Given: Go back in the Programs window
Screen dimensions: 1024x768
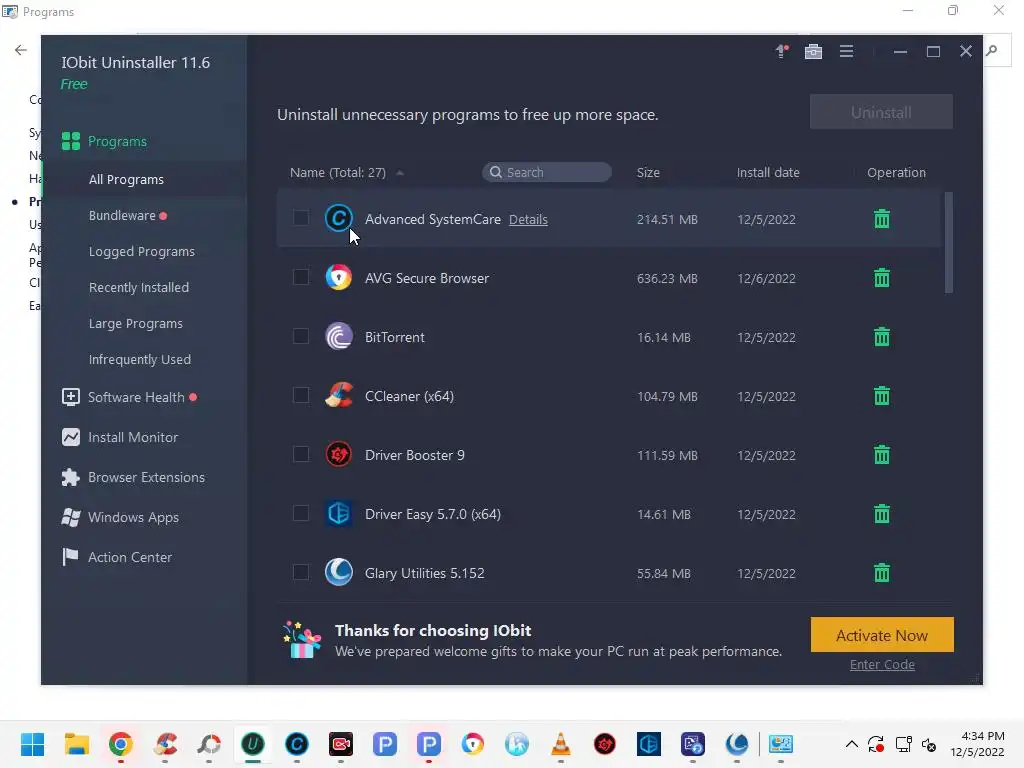Looking at the screenshot, I should coord(21,50).
